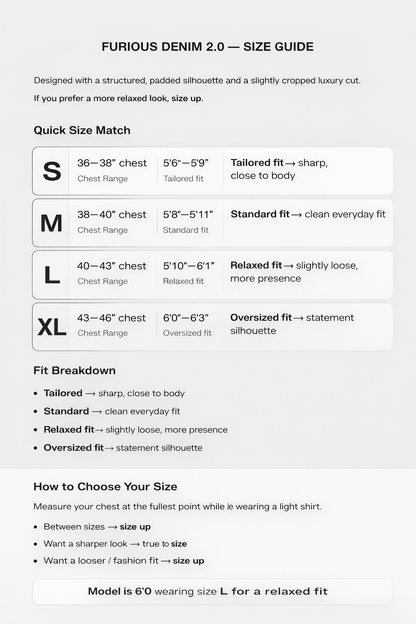
Task: Click the 43–46" chest measurement
Action: (x=111, y=318)
